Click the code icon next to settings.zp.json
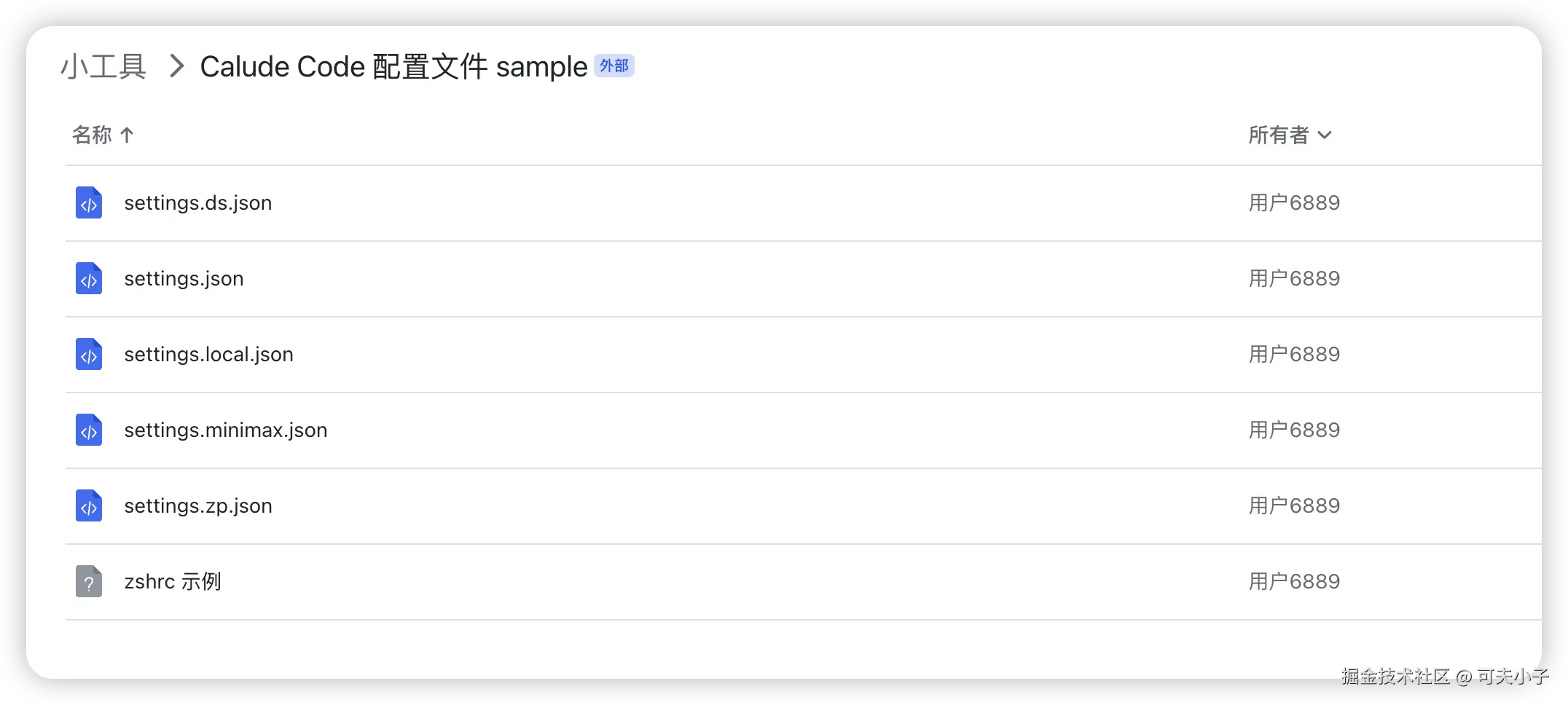The height and width of the screenshot is (705, 1568). [88, 505]
